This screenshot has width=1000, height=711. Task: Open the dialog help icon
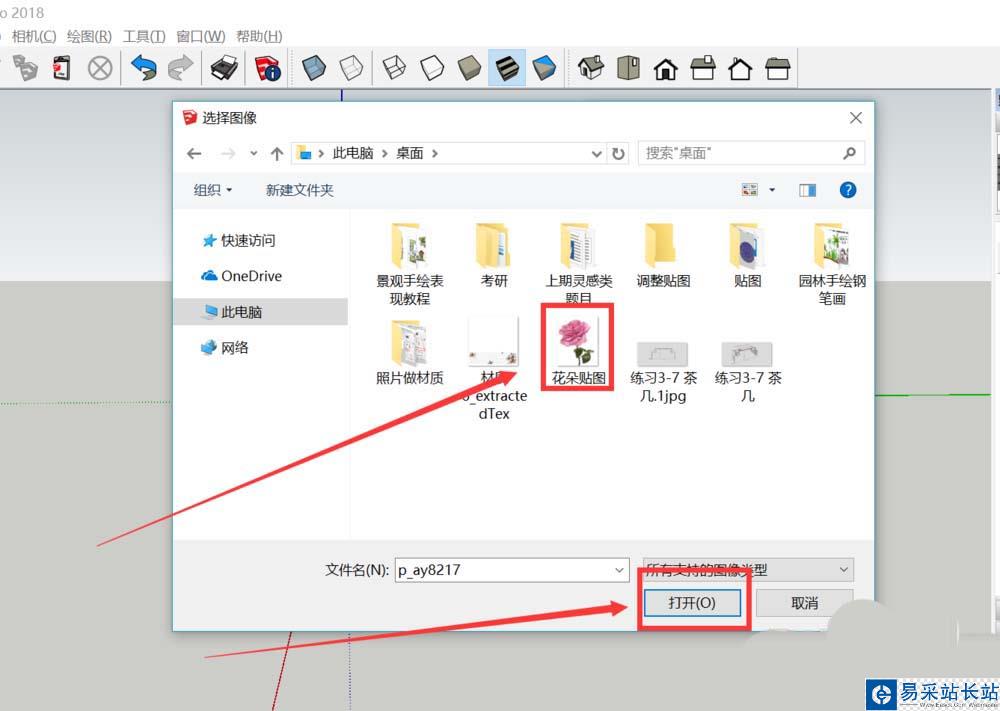(x=848, y=190)
